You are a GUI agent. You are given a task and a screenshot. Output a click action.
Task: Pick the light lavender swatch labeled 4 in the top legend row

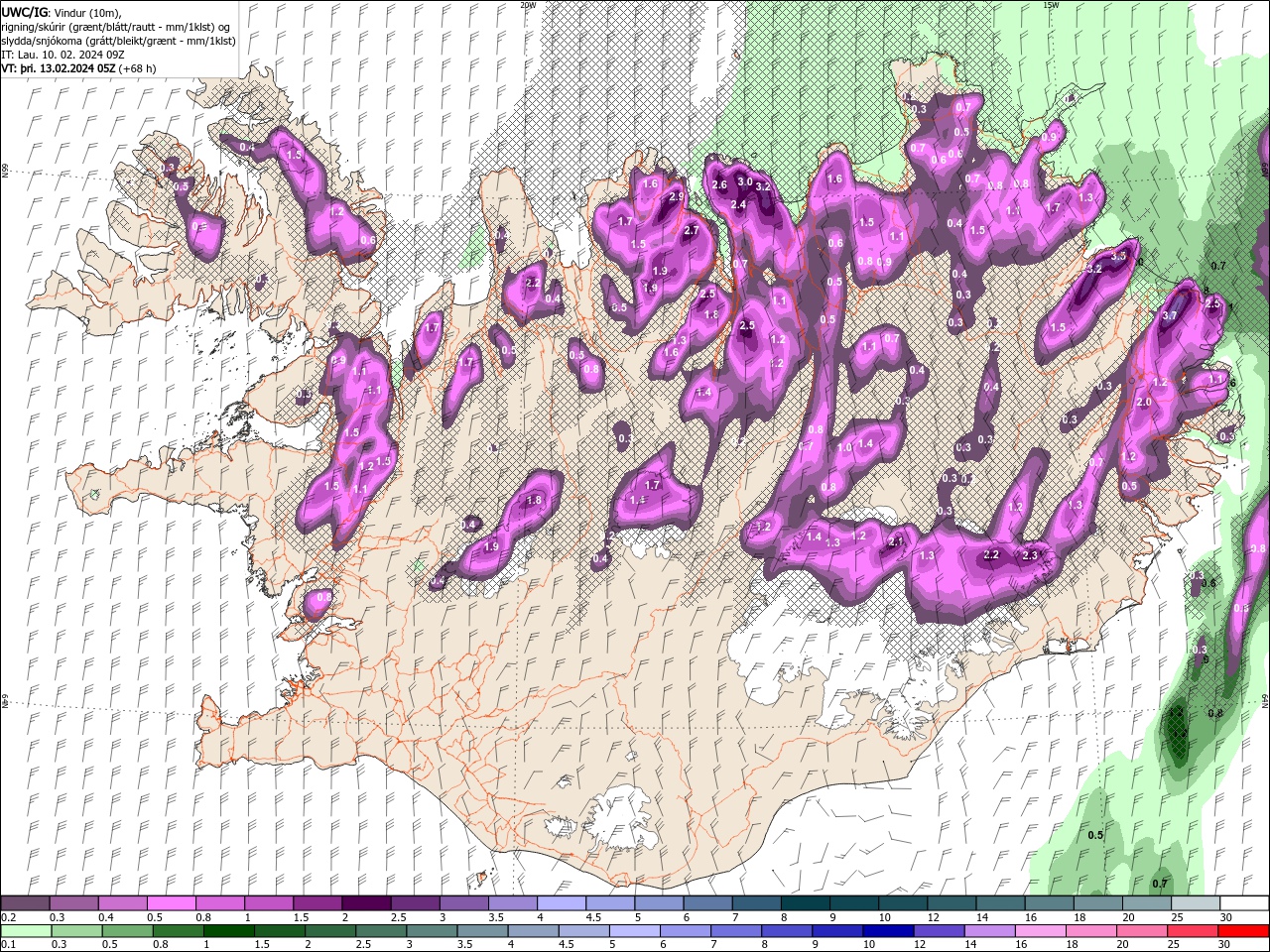pos(561,903)
